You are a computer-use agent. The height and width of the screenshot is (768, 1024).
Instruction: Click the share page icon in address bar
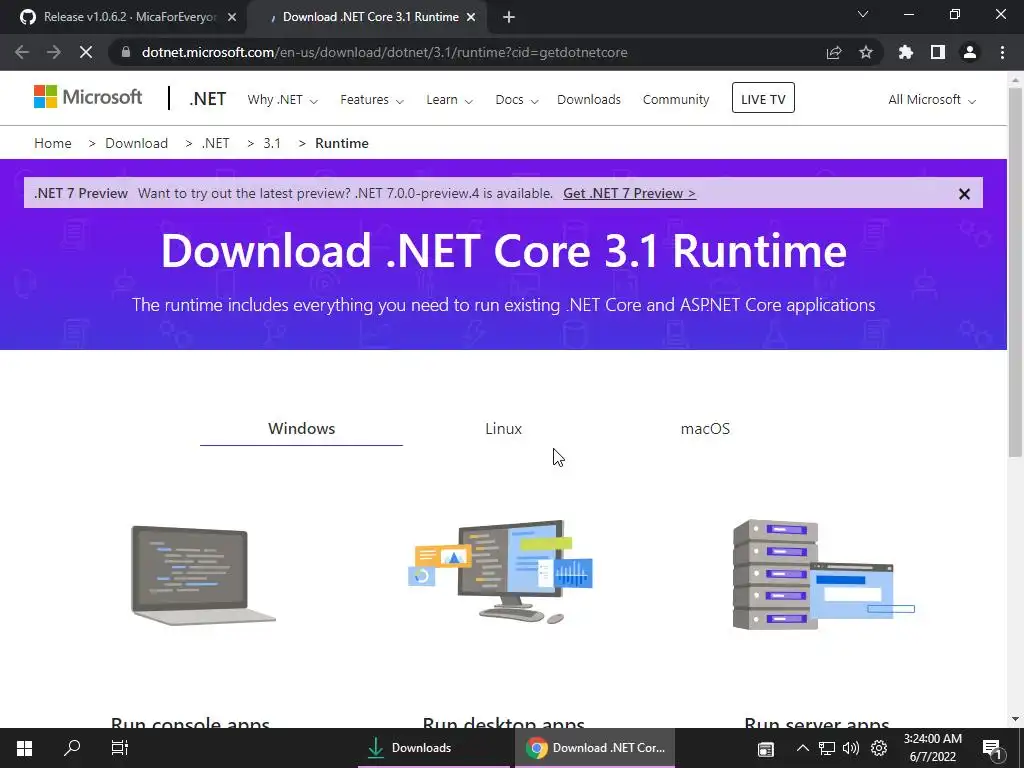pos(834,52)
